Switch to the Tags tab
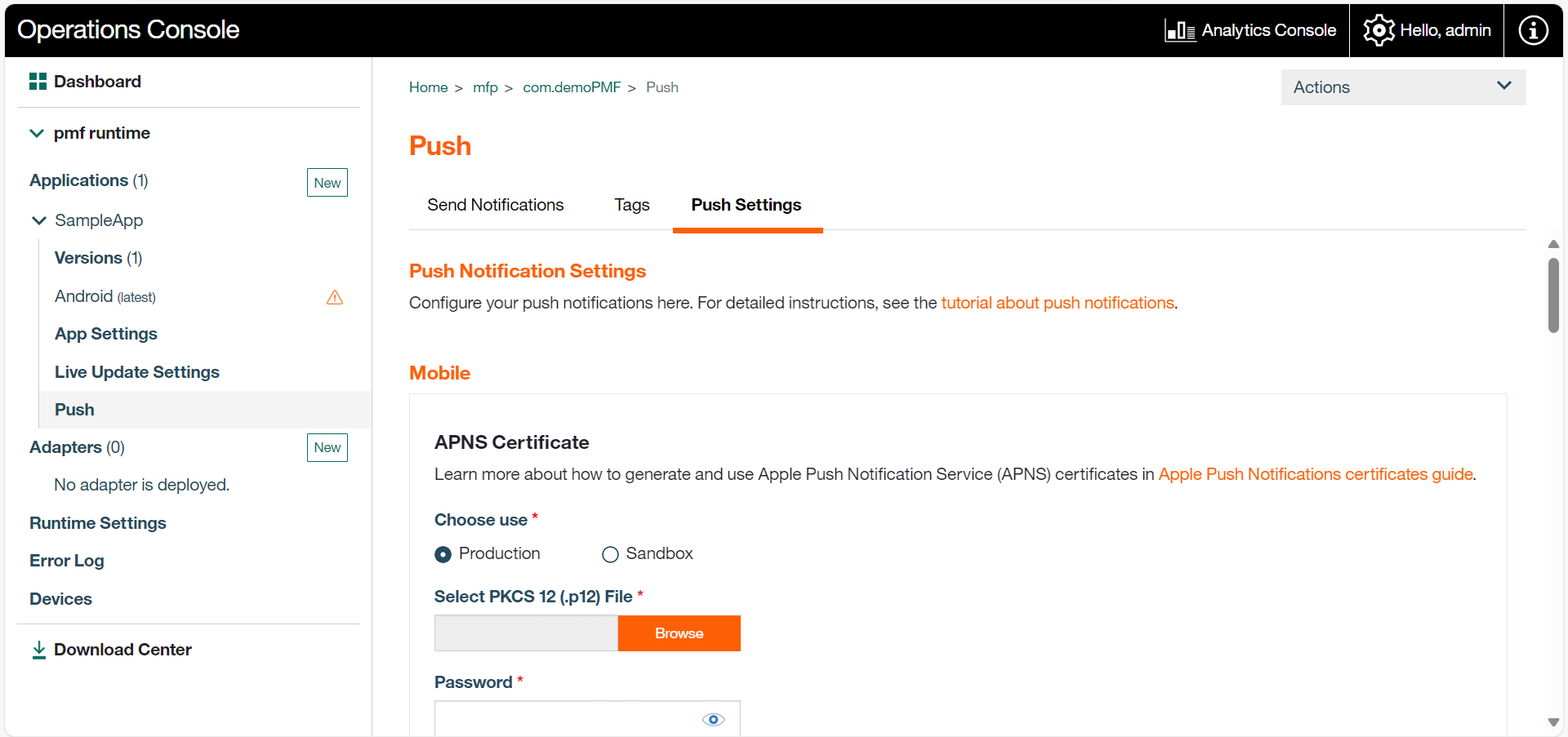 pyautogui.click(x=632, y=205)
